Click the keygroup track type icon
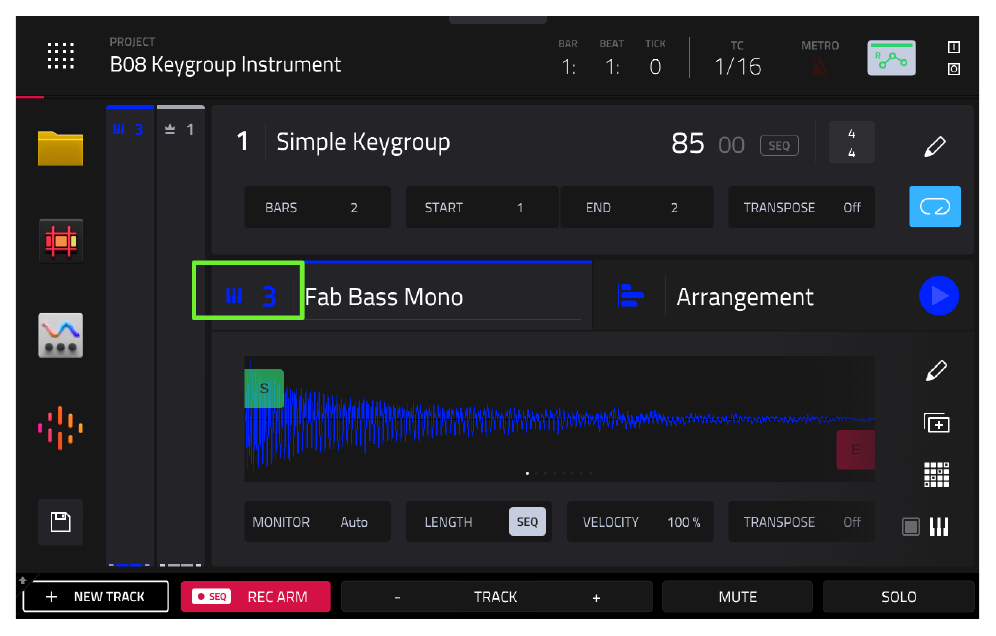The width and height of the screenshot is (996, 636). coord(234,295)
